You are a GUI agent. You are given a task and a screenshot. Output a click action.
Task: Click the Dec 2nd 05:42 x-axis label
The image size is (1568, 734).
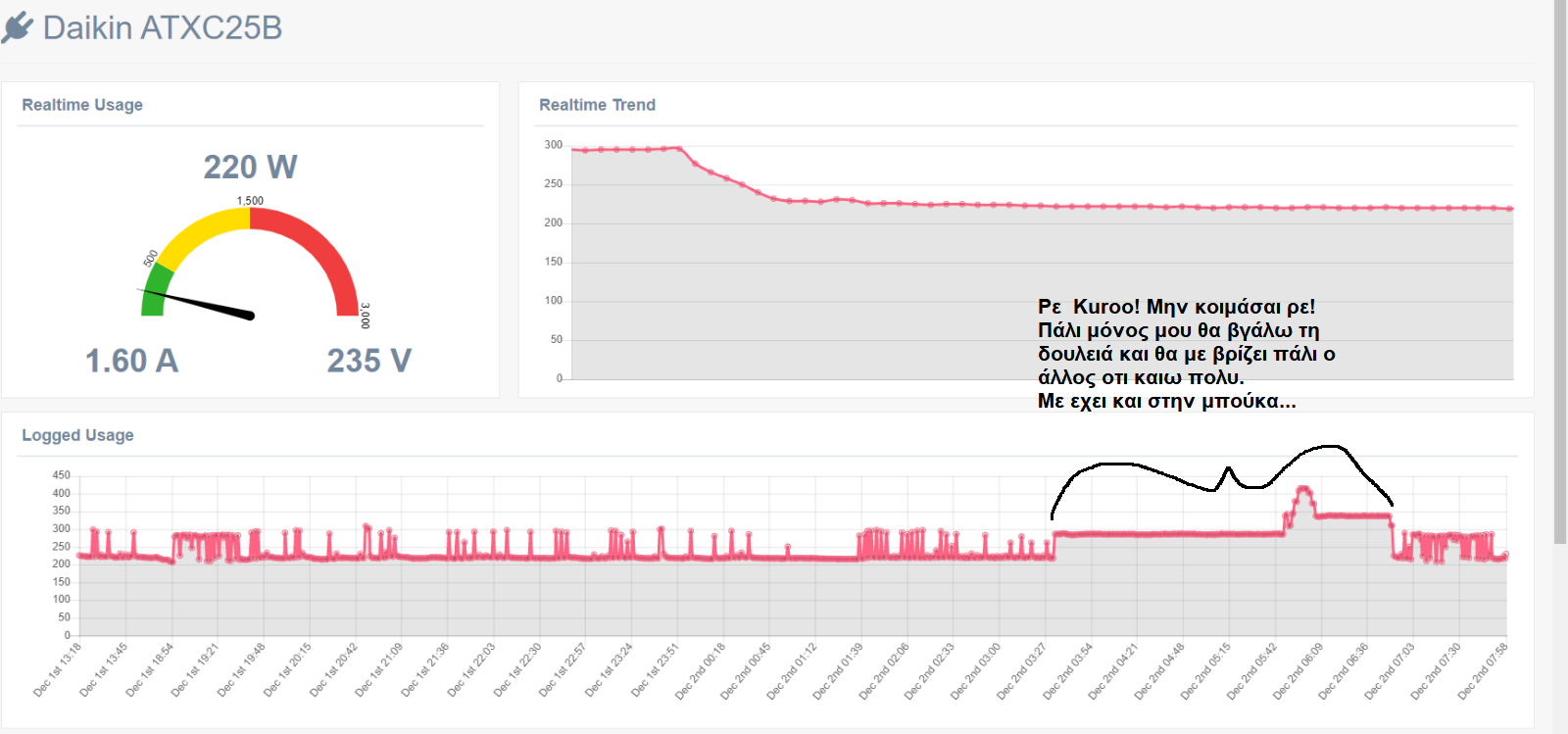[1252, 670]
